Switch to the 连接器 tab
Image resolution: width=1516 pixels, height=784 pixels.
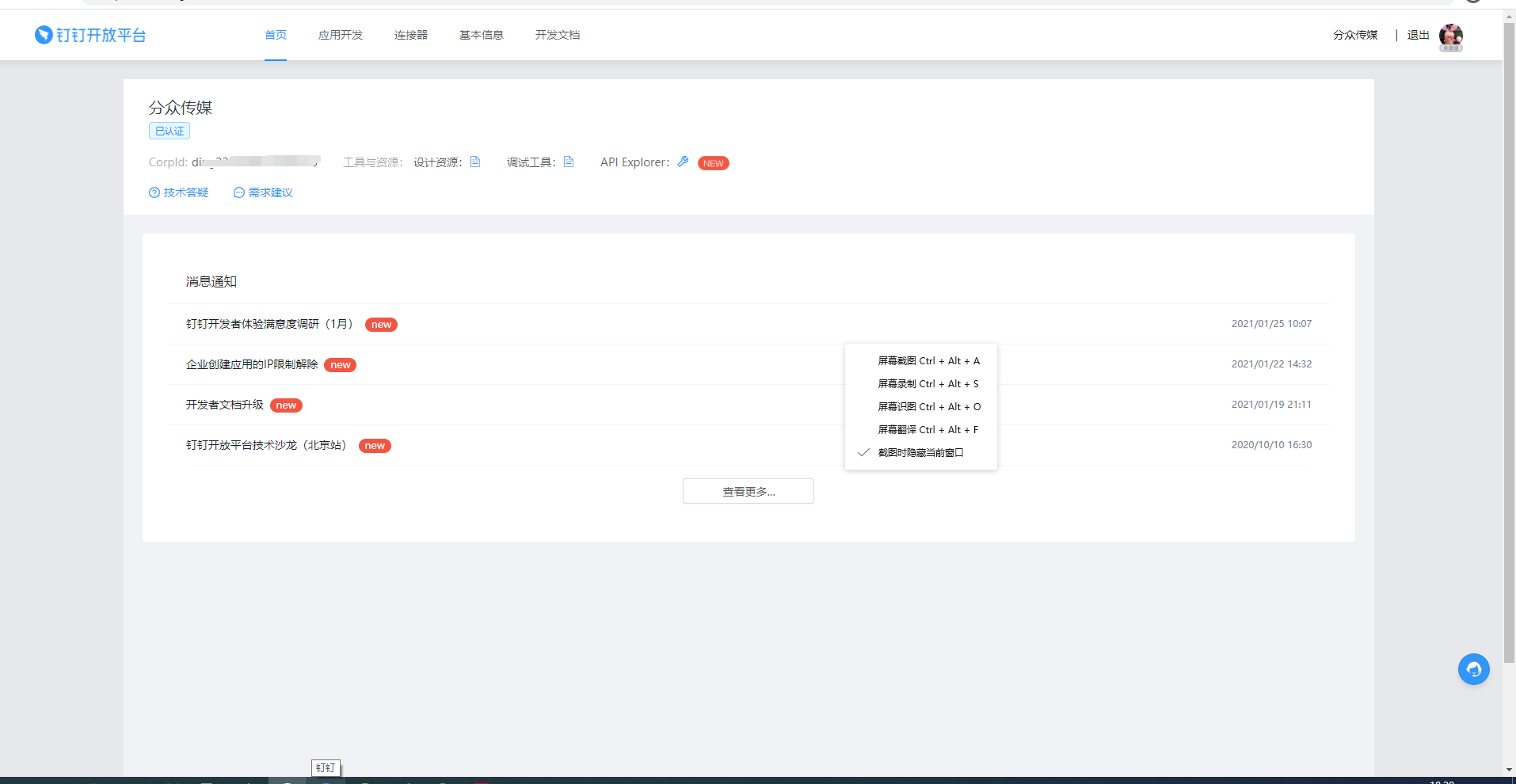pos(410,35)
